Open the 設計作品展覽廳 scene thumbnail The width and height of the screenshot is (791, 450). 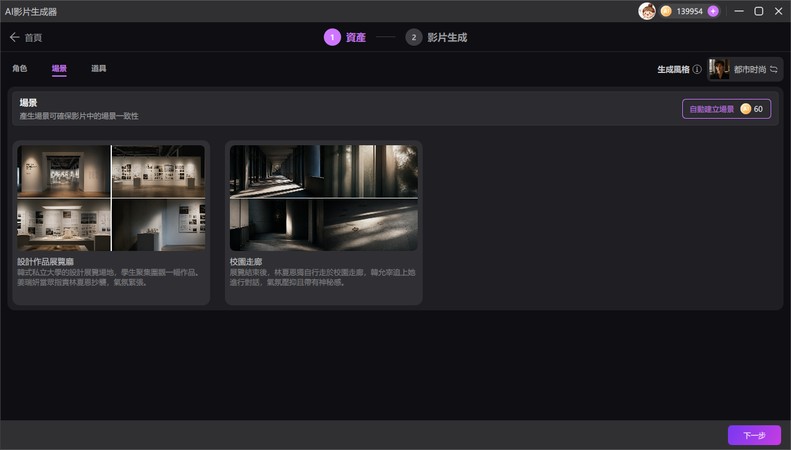pos(111,198)
